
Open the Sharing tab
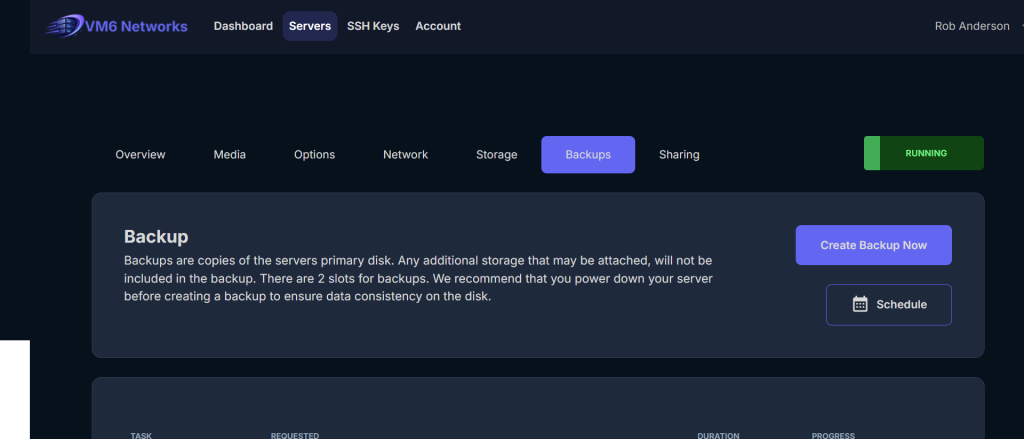[x=679, y=155]
